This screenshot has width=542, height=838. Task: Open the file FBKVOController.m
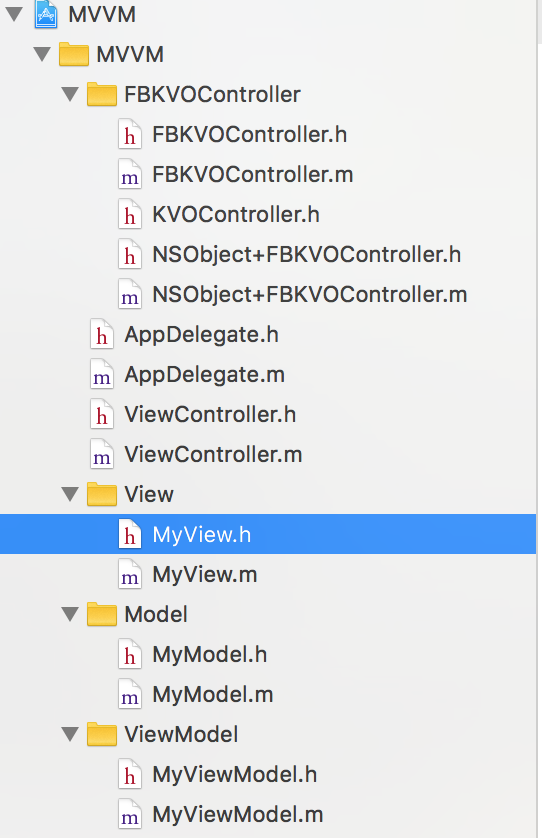(253, 175)
